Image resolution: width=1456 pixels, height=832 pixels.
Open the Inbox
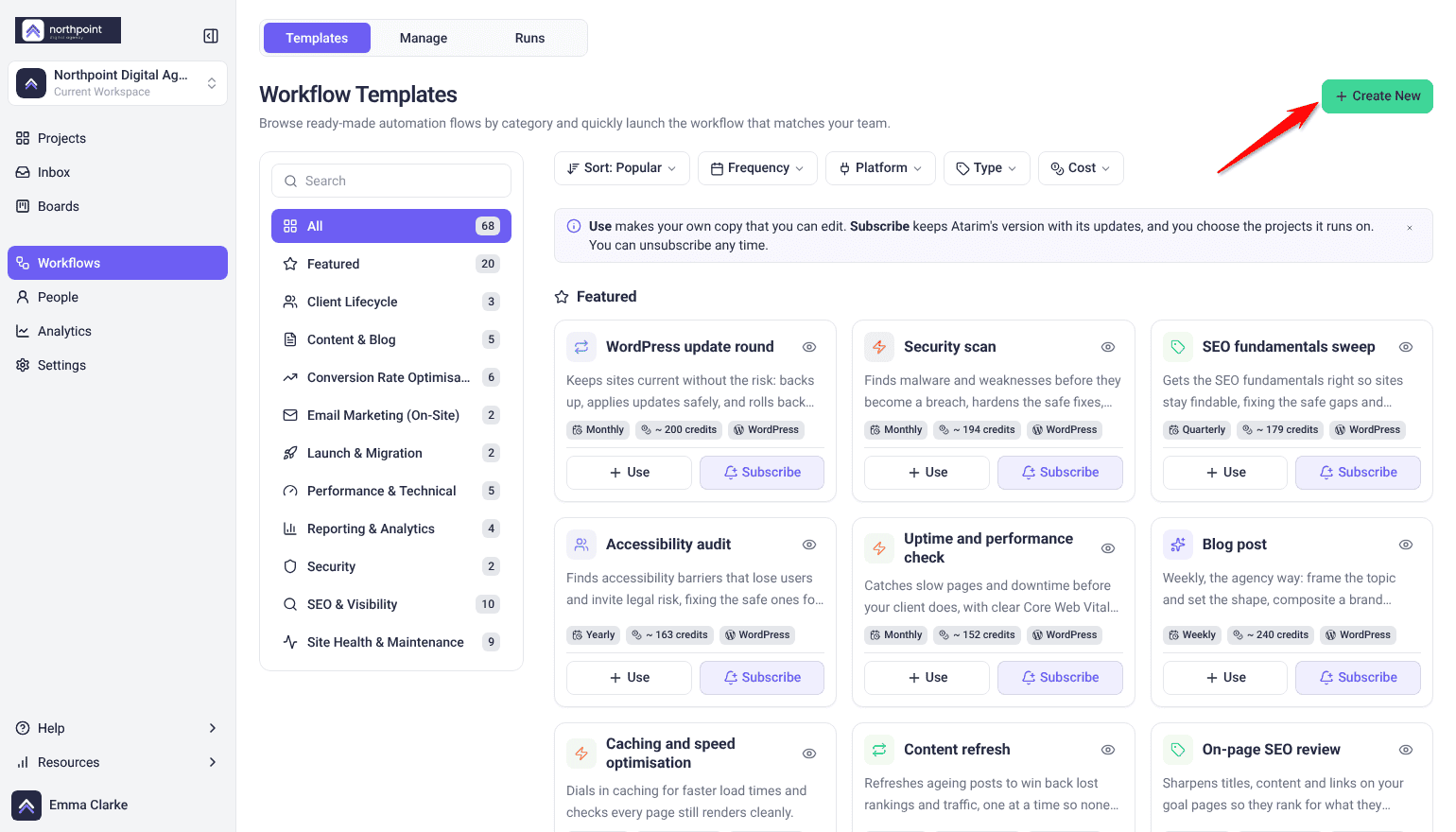[x=117, y=172]
